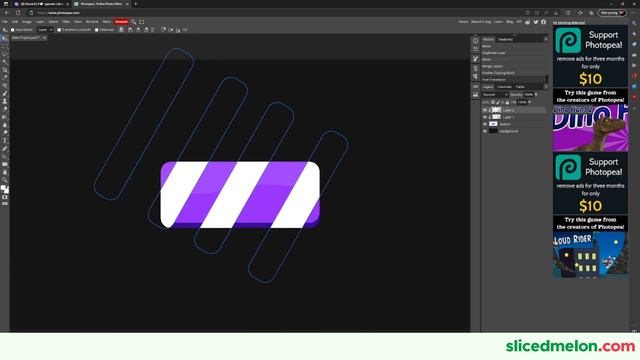Select the Gradient tool
This screenshot has width=640, height=360.
click(4, 117)
